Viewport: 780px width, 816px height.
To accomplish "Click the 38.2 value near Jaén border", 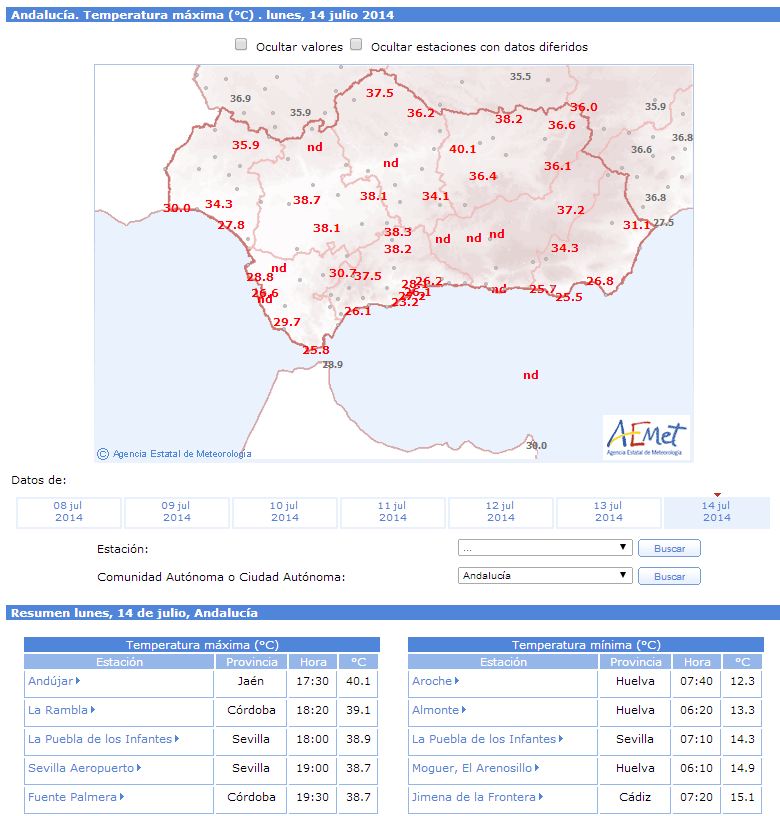I will pyautogui.click(x=509, y=119).
